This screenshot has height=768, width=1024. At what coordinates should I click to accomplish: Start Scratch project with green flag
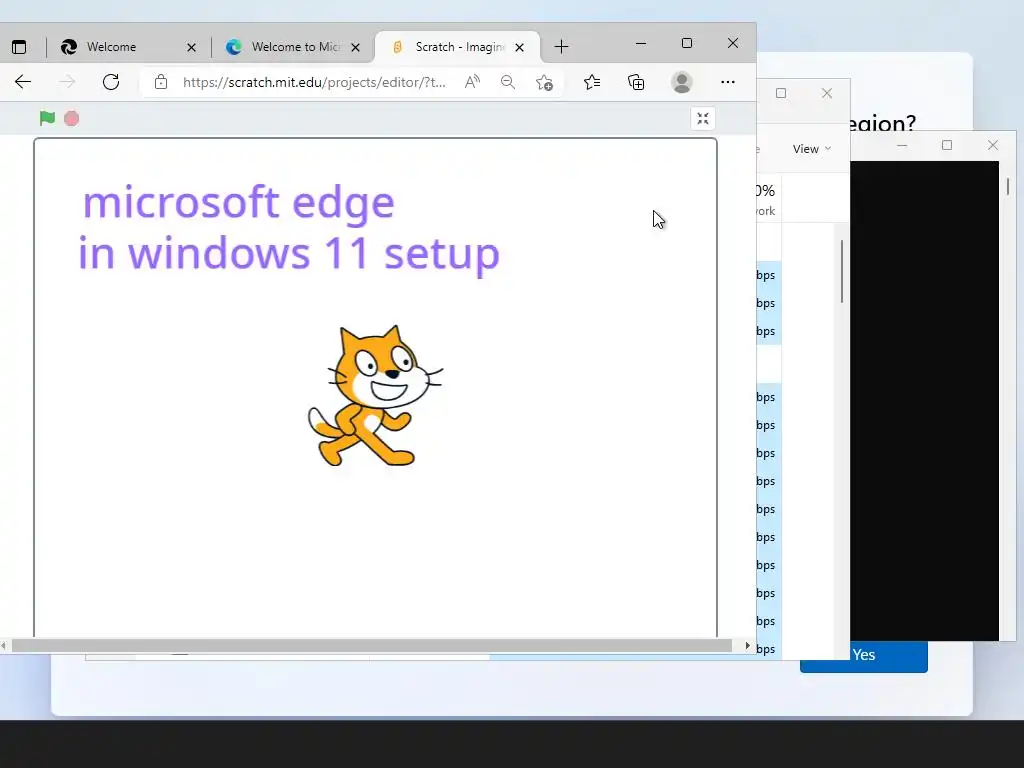click(x=47, y=118)
